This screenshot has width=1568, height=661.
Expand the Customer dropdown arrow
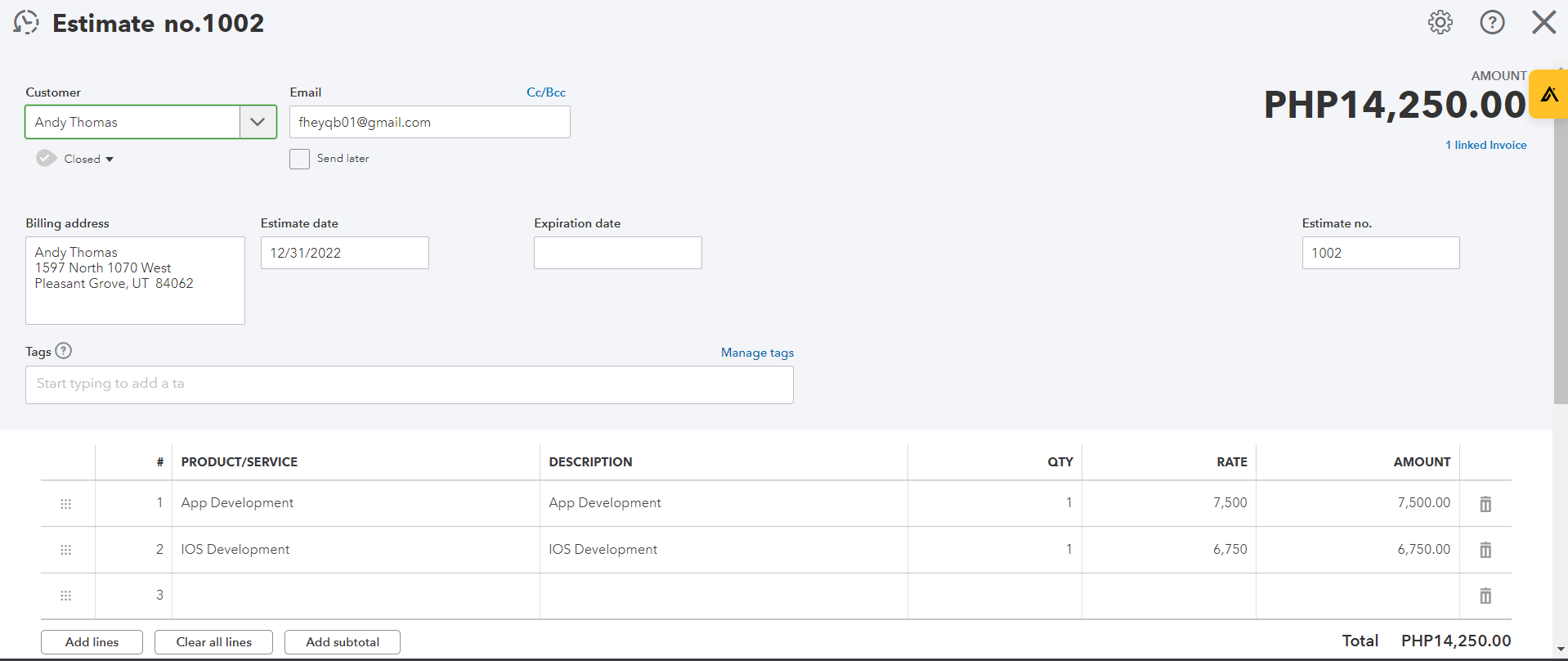coord(258,122)
